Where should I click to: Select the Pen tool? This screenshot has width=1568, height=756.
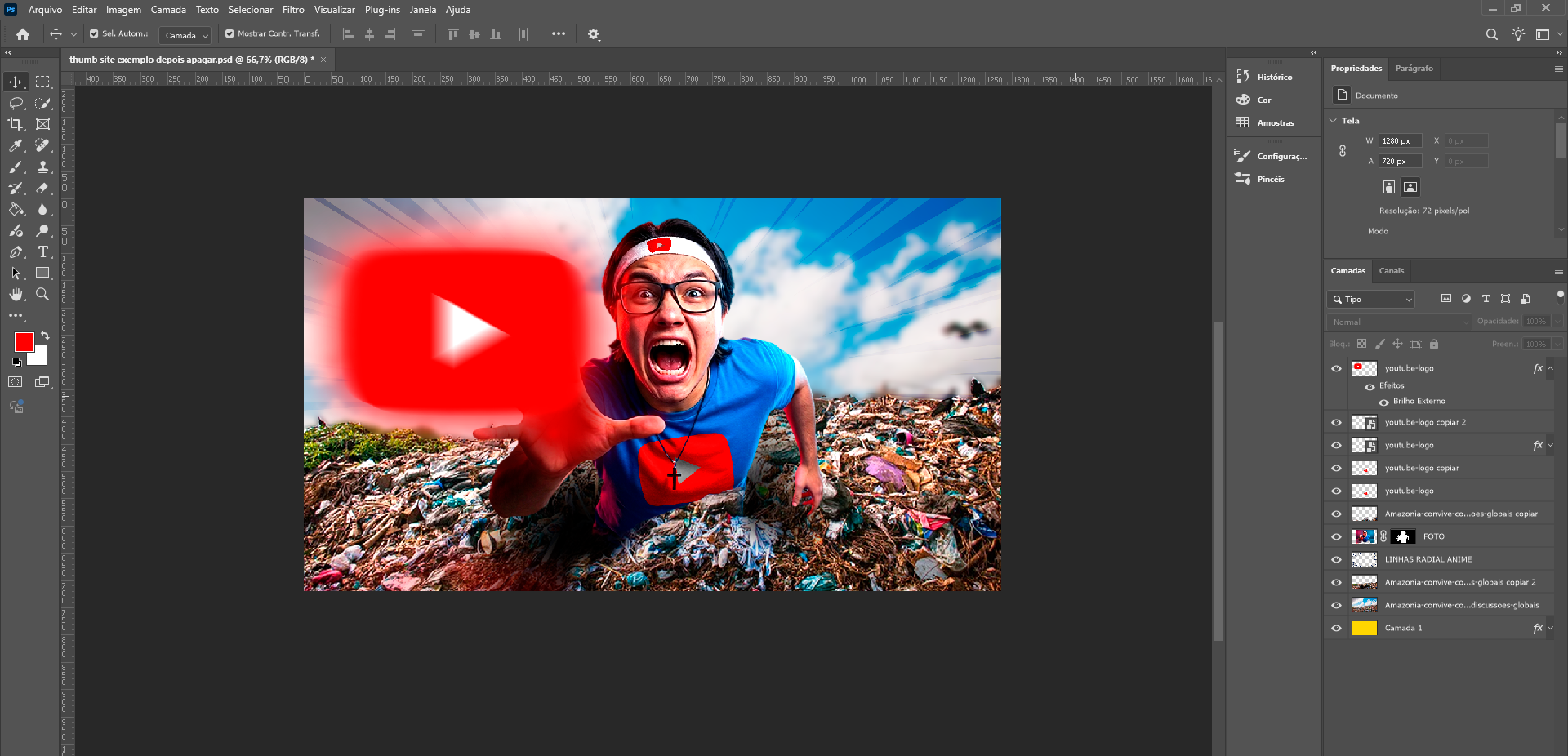[x=16, y=251]
